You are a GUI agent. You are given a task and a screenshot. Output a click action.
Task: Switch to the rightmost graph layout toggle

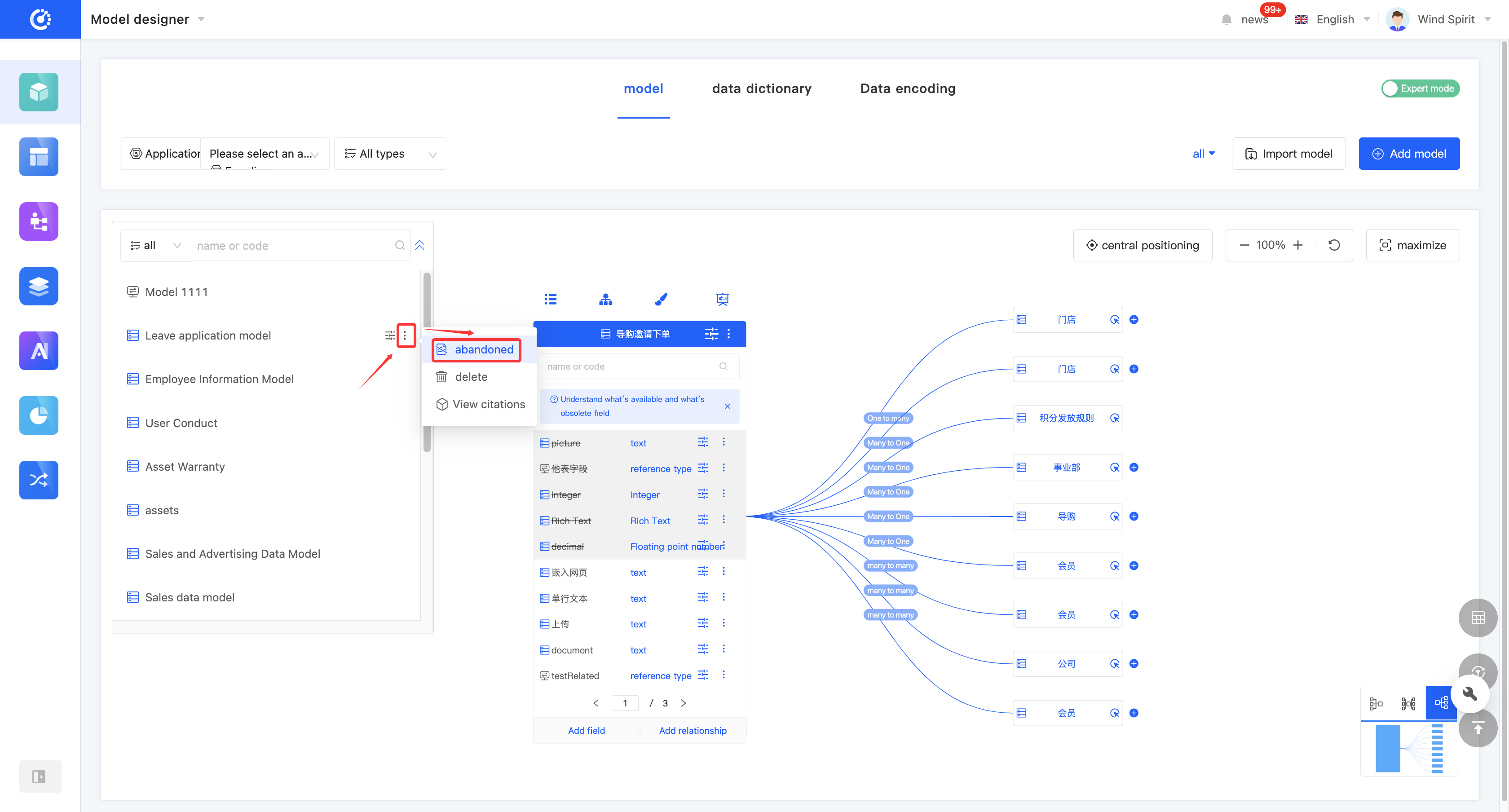click(x=1440, y=702)
